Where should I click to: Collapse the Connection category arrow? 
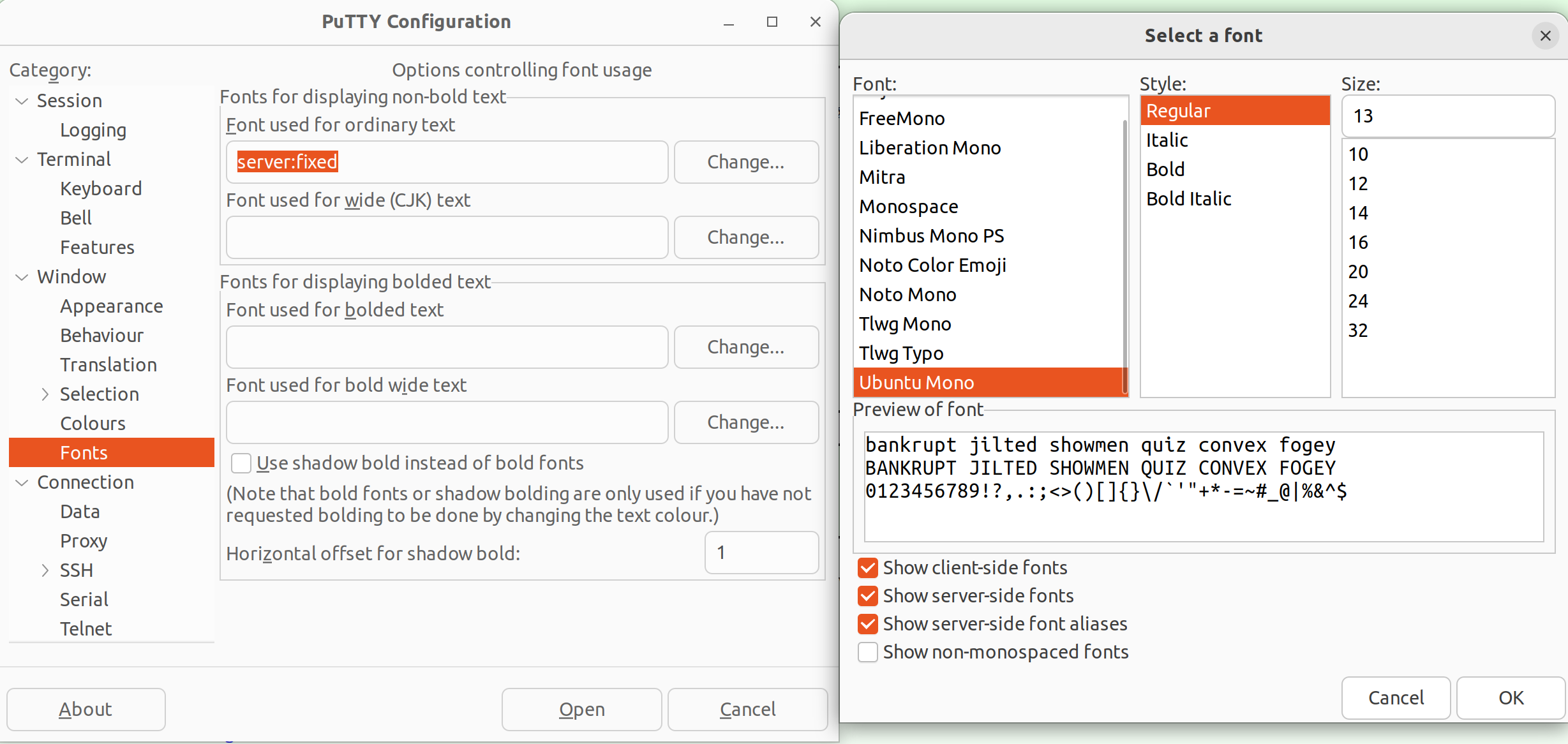coord(22,482)
